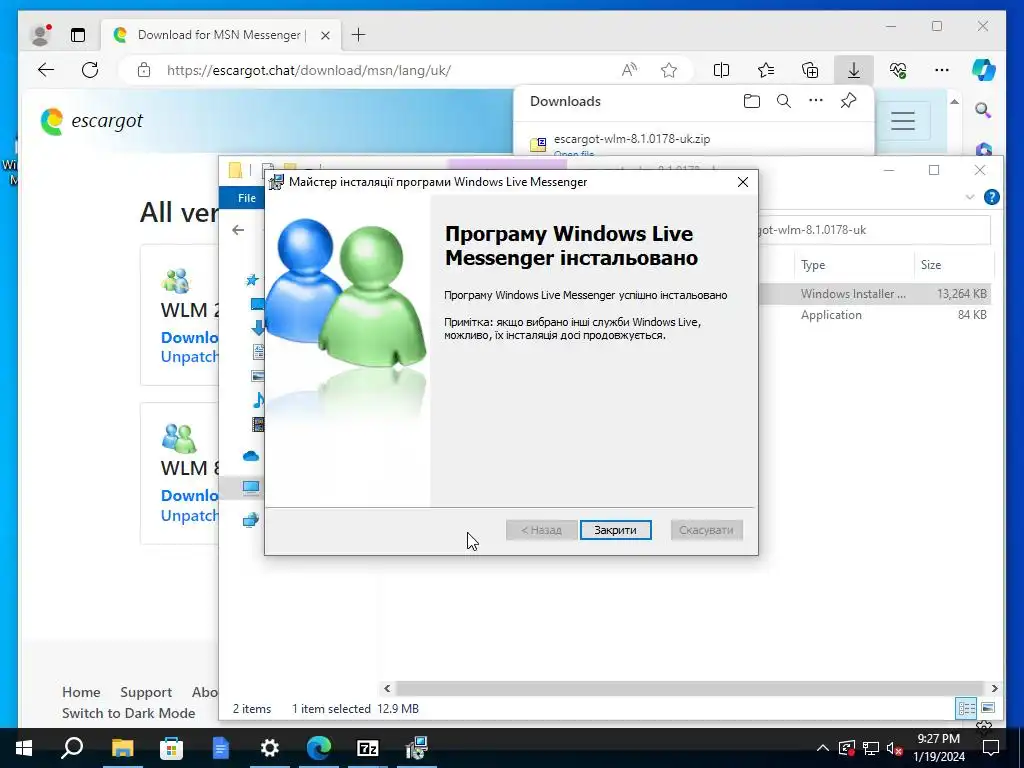Click the installer icon in the taskbar

pos(417,748)
